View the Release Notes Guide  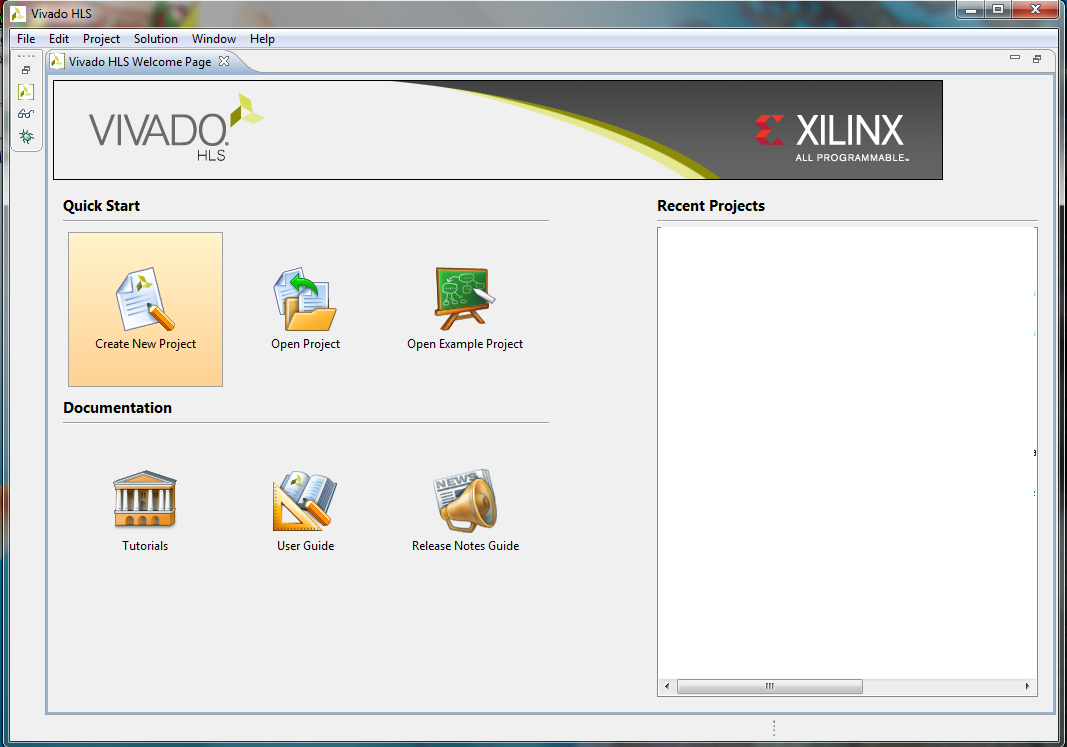pyautogui.click(x=465, y=511)
